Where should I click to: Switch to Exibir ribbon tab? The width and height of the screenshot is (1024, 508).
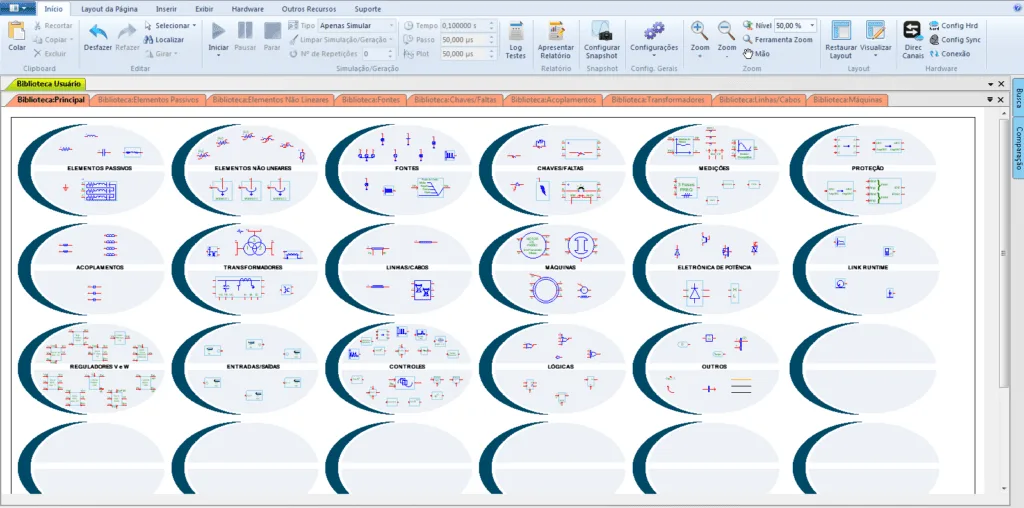204,9
